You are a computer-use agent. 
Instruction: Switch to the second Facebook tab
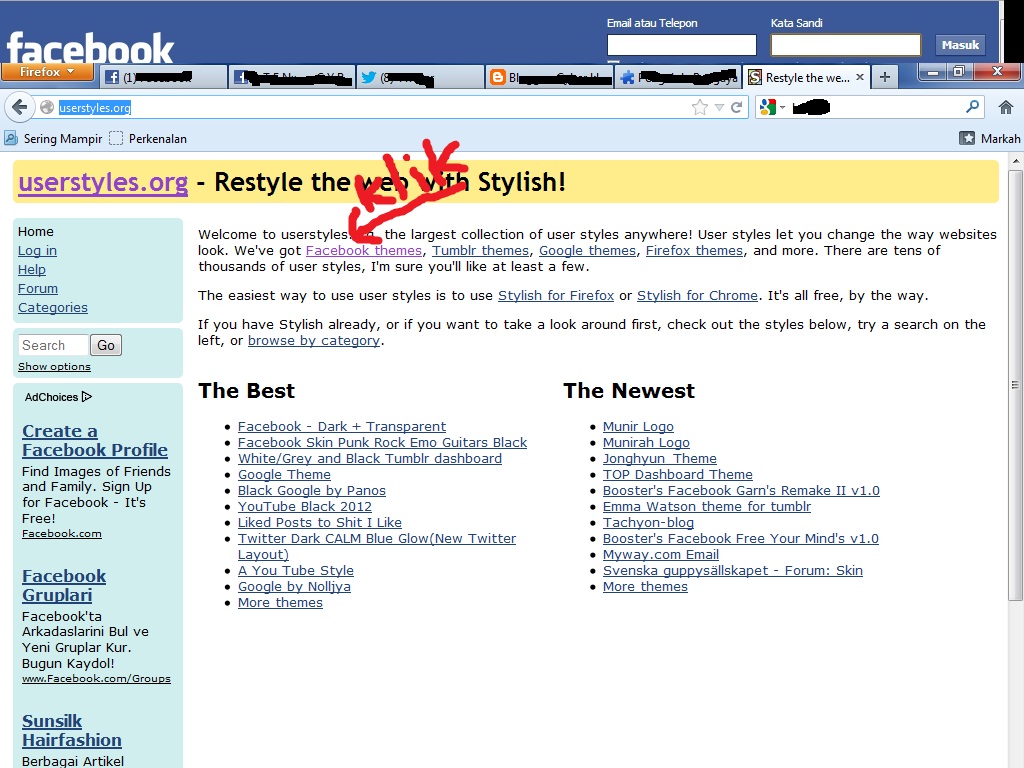pos(292,77)
